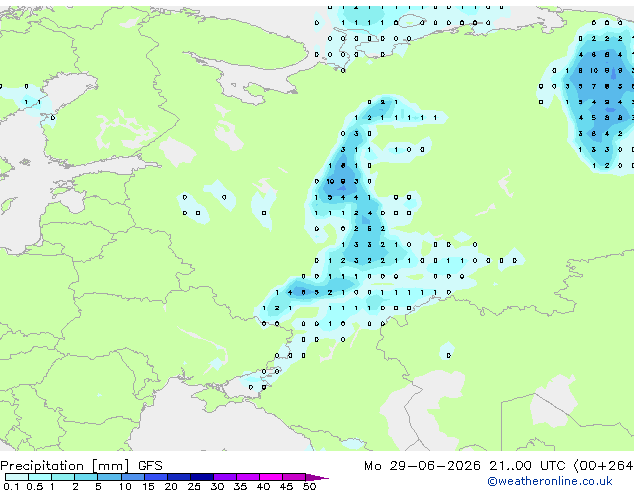
Task: Click the 0.5–1 mm legend color swatch
Action: pos(40,477)
